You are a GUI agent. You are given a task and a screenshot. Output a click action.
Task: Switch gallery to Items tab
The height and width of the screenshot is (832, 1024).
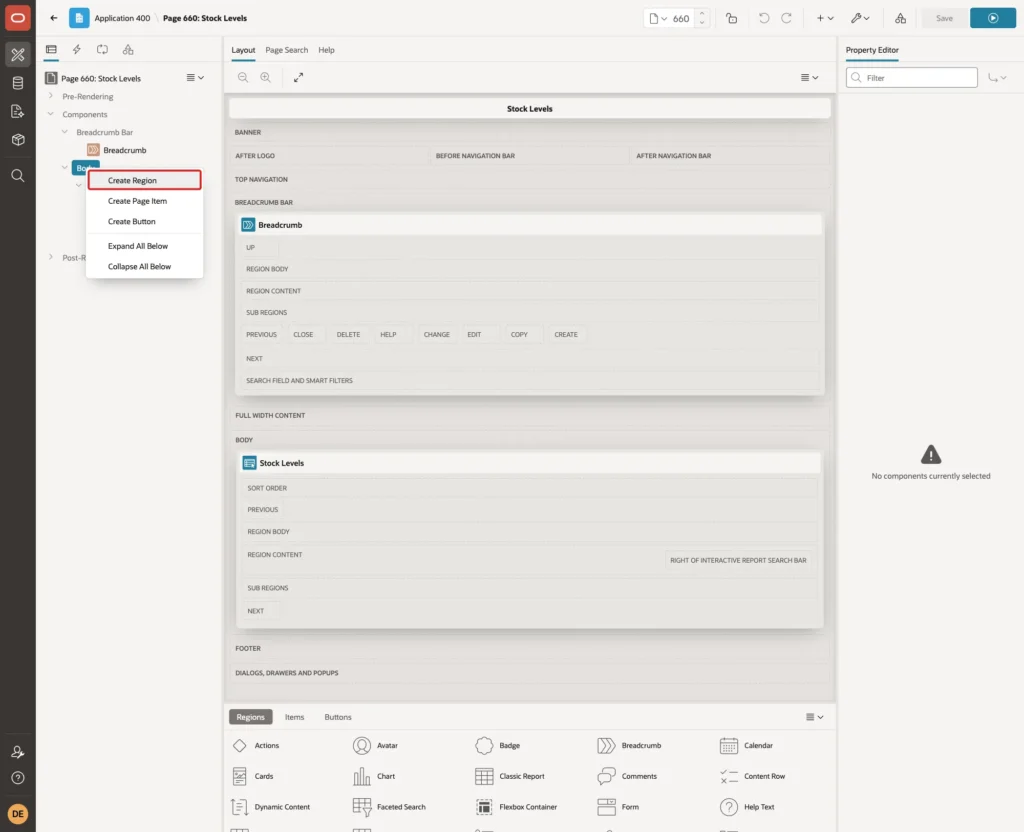click(x=295, y=717)
